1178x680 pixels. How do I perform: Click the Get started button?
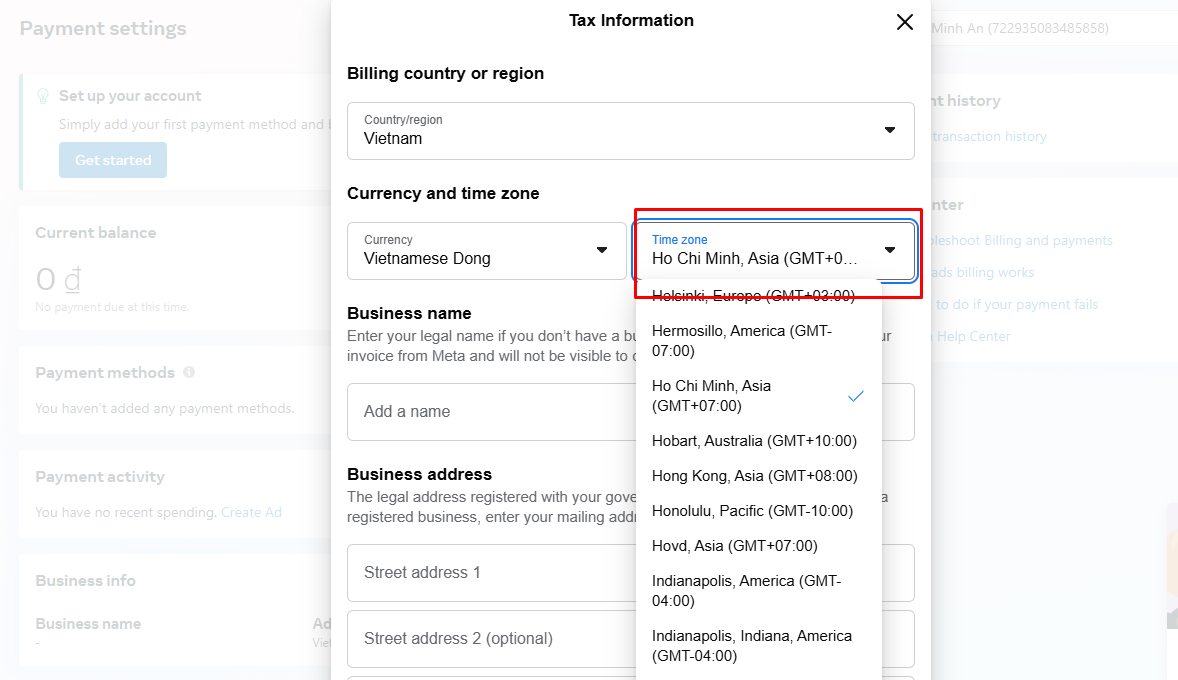click(113, 160)
